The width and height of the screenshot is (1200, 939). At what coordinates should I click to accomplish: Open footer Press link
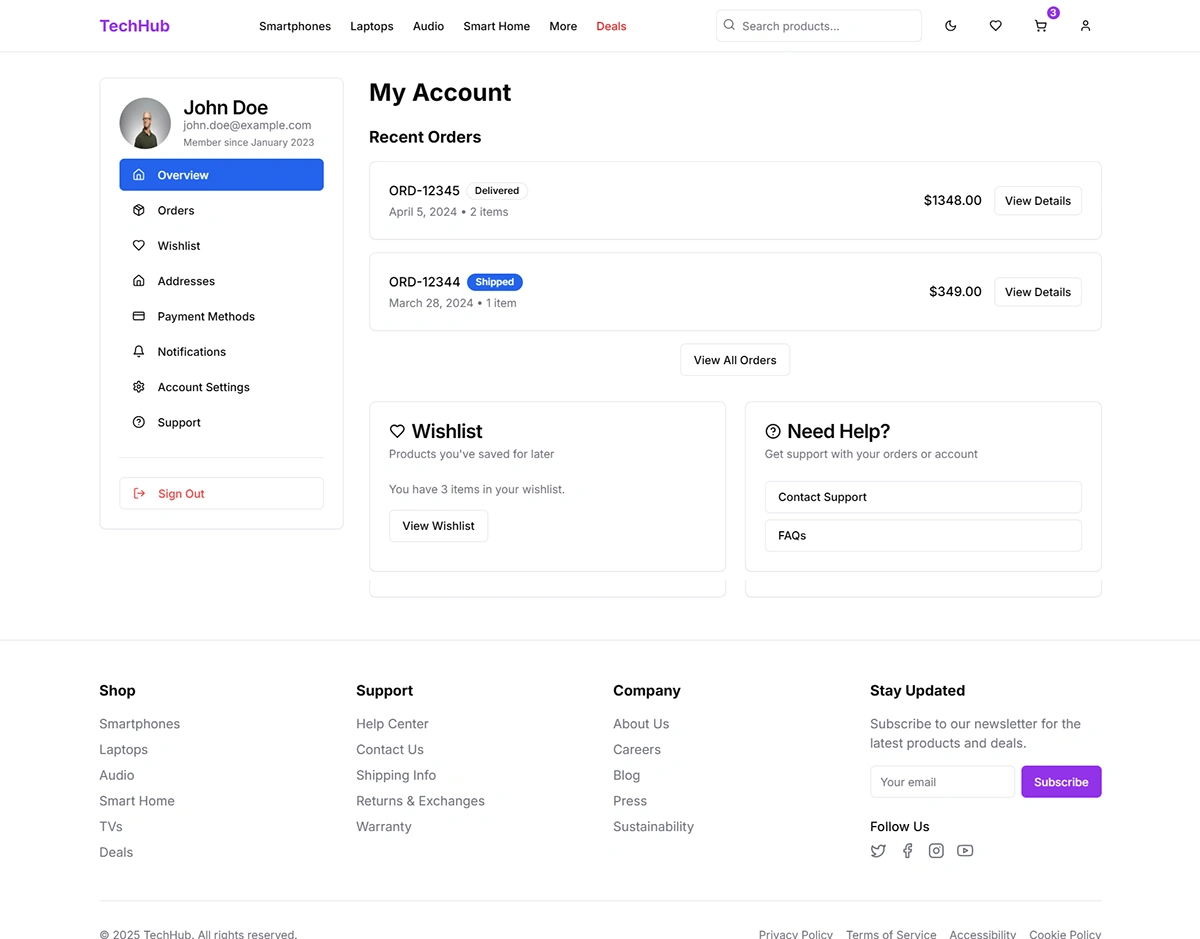point(630,801)
